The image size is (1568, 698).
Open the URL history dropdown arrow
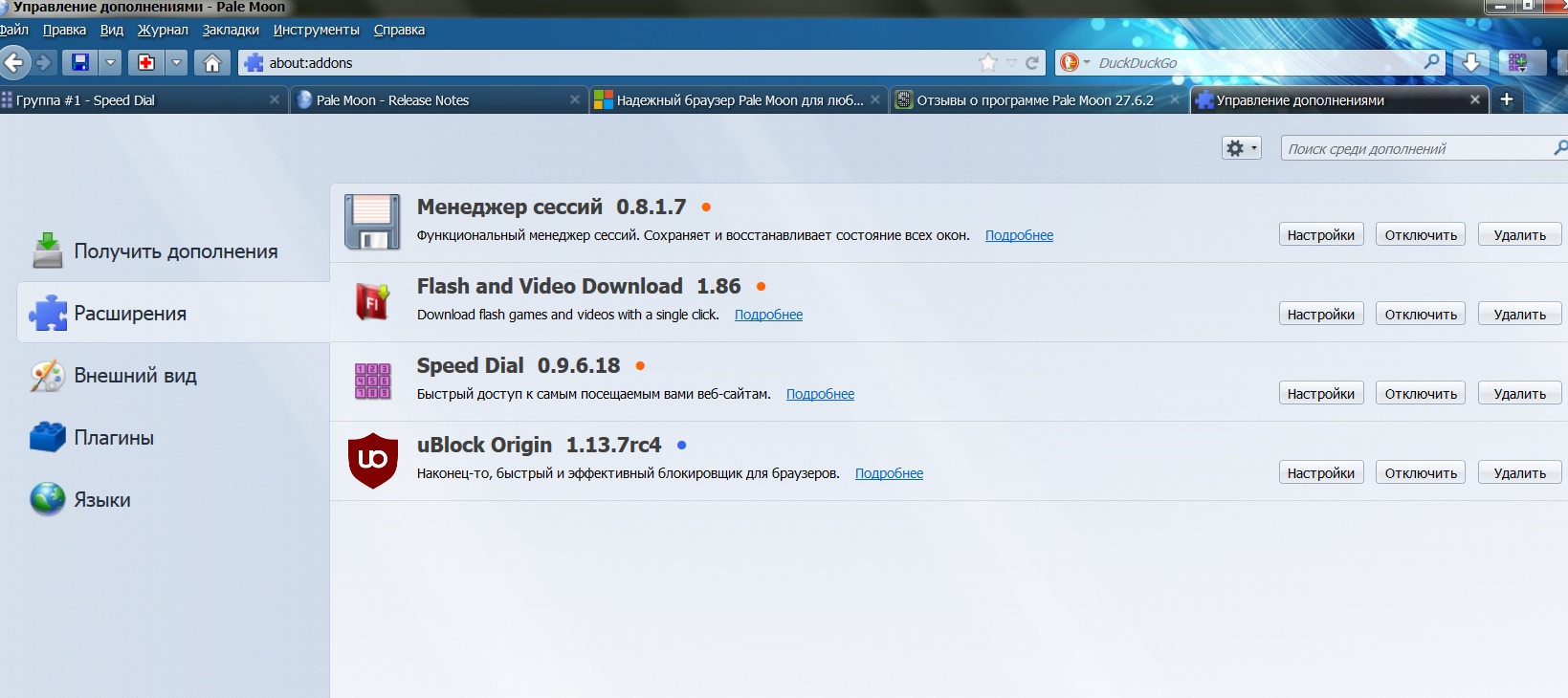[1011, 63]
